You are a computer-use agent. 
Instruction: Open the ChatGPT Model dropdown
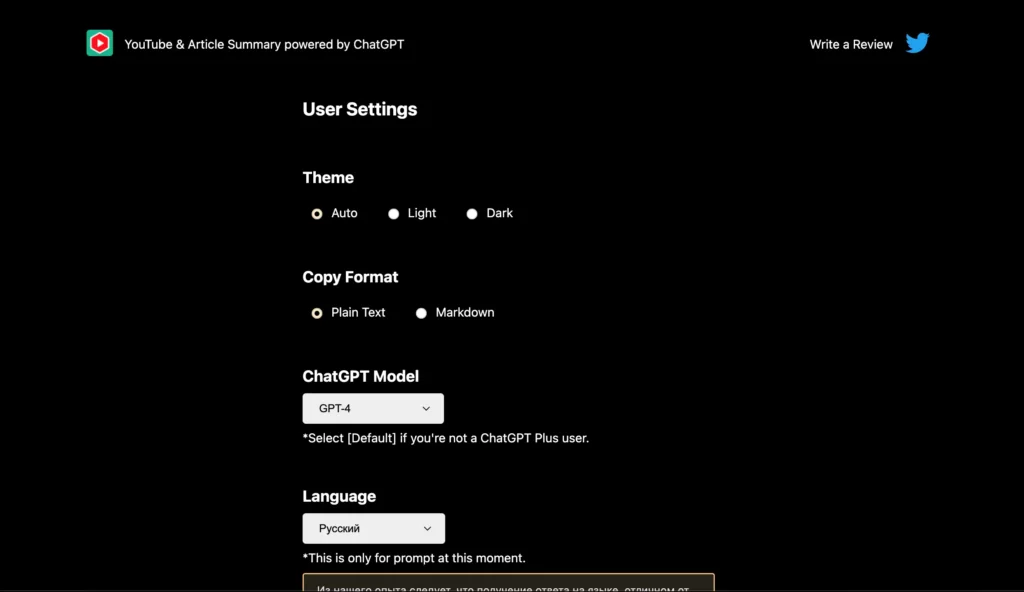click(372, 408)
